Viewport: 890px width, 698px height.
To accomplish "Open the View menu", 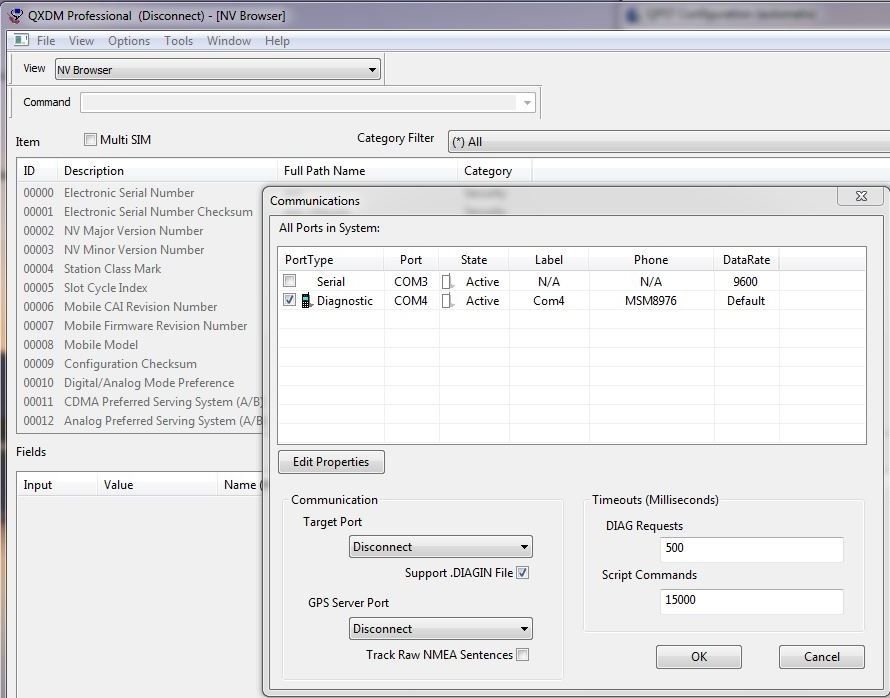I will [x=81, y=41].
